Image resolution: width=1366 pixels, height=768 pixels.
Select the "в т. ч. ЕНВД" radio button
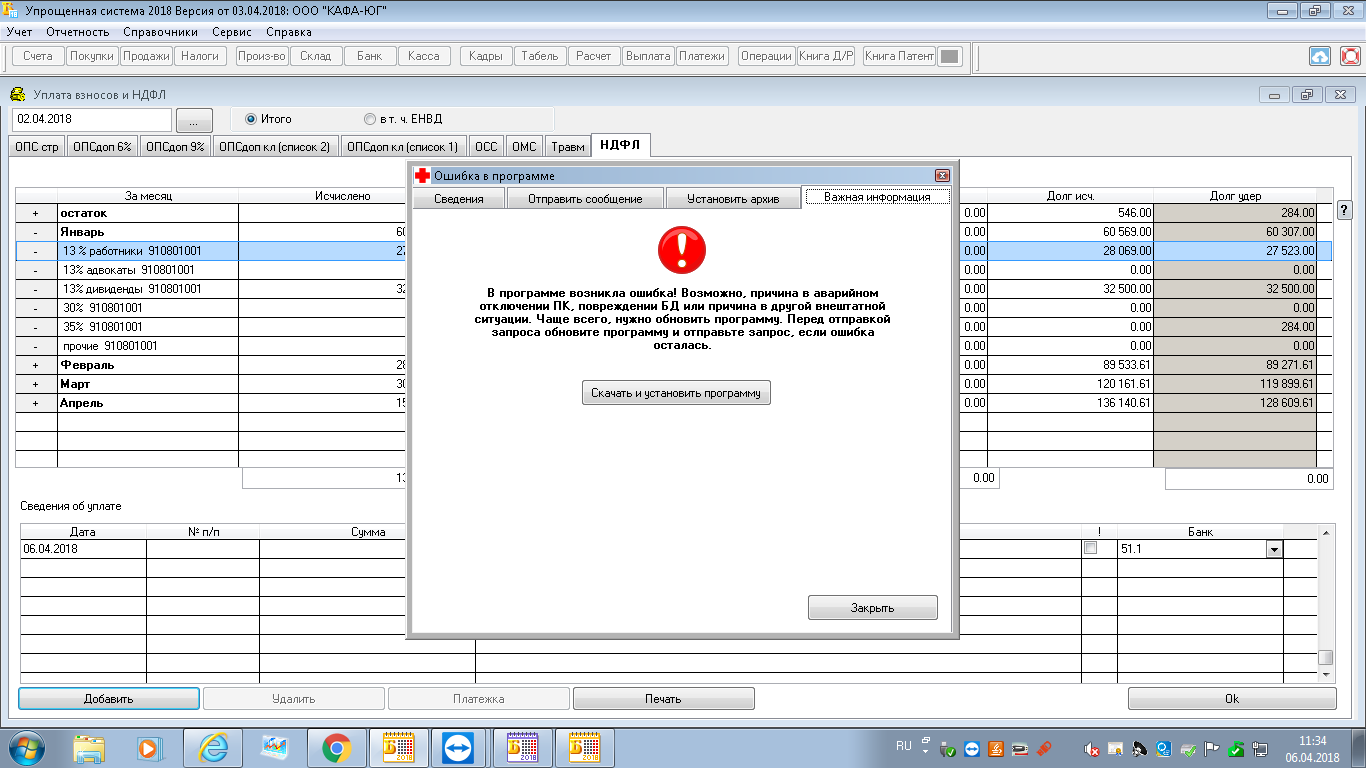(x=370, y=119)
